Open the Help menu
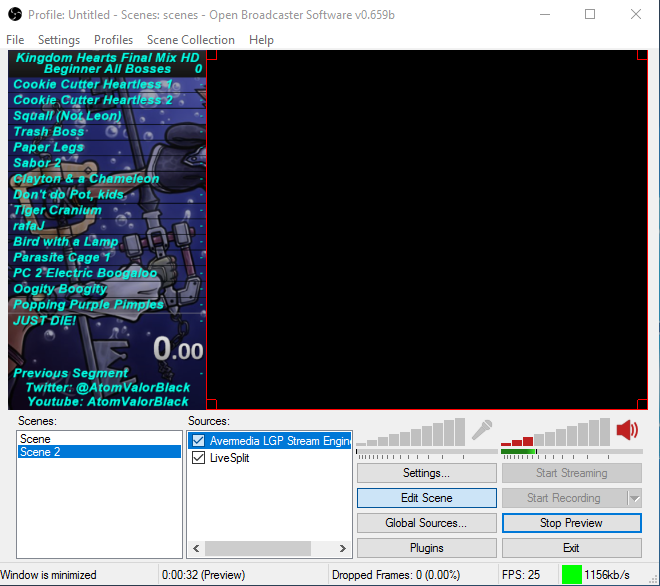660x586 pixels. [261, 40]
